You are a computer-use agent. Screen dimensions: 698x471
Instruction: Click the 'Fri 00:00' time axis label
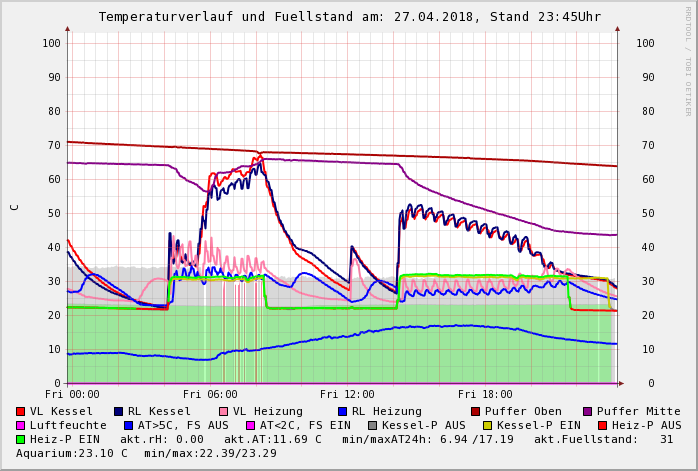(x=71, y=394)
